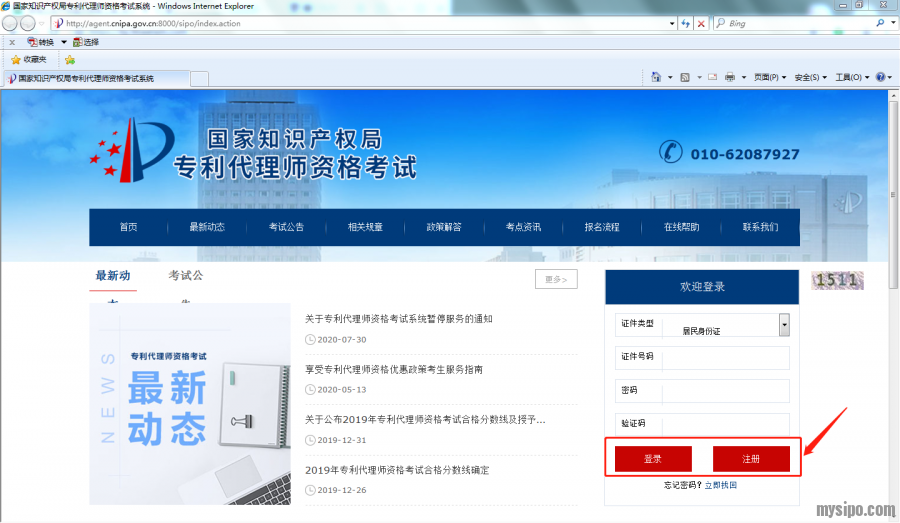The width and height of the screenshot is (900, 523).
Task: Click the home page icon in command bar
Action: point(656,77)
